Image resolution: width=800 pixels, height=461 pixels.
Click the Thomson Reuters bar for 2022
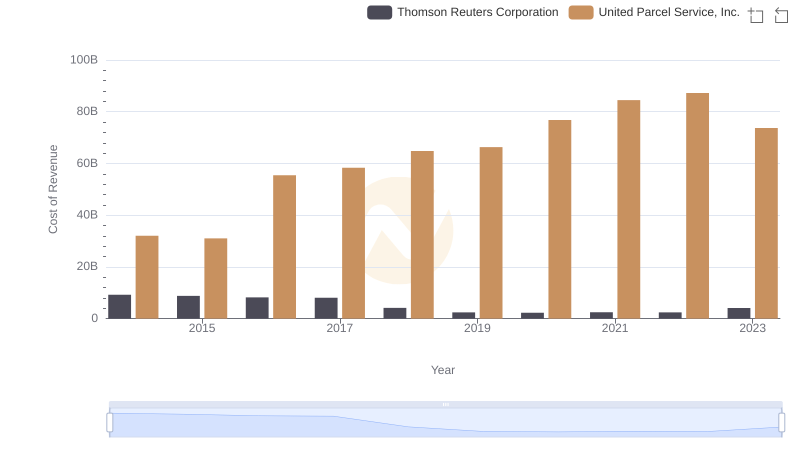pyautogui.click(x=670, y=315)
